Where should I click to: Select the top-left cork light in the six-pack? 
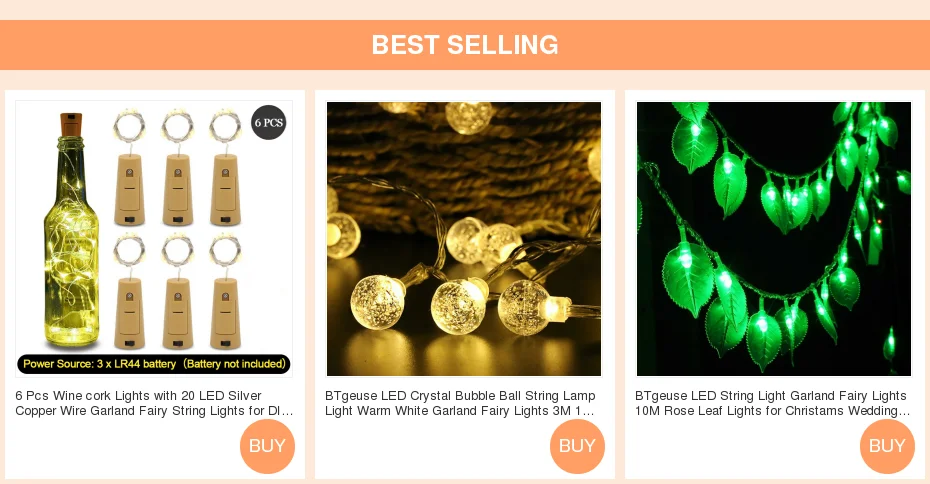pyautogui.click(x=129, y=169)
